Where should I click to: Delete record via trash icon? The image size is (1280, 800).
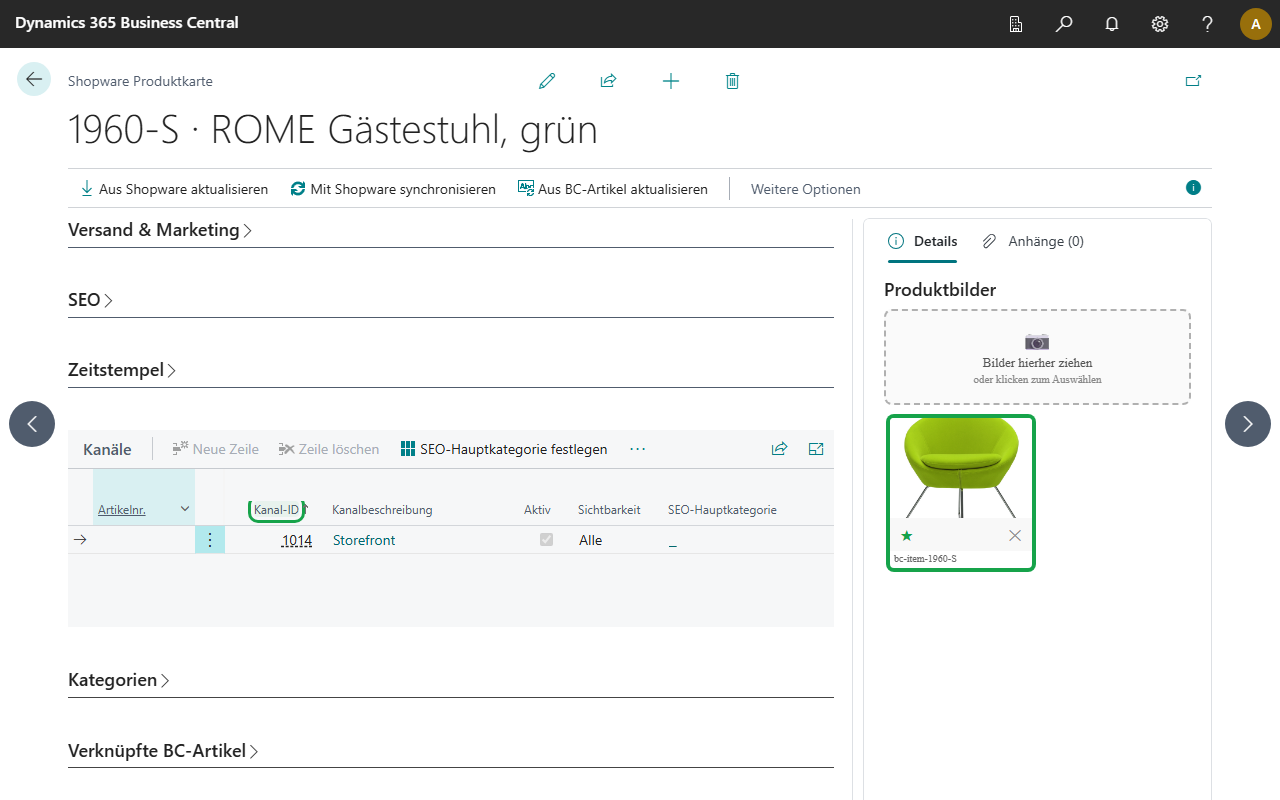click(x=732, y=81)
